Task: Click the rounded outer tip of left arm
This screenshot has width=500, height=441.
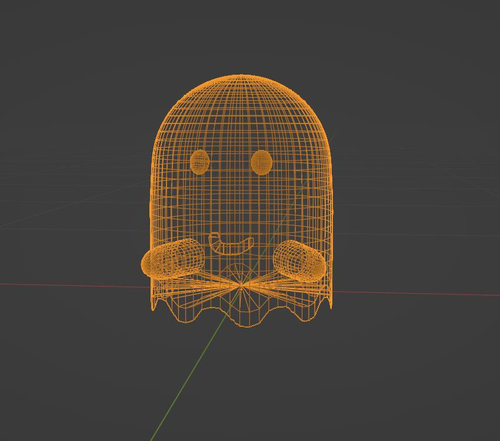Action: pyautogui.click(x=145, y=265)
